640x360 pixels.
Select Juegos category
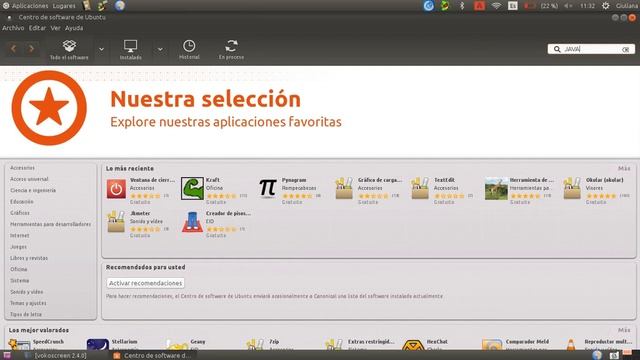click(18, 247)
